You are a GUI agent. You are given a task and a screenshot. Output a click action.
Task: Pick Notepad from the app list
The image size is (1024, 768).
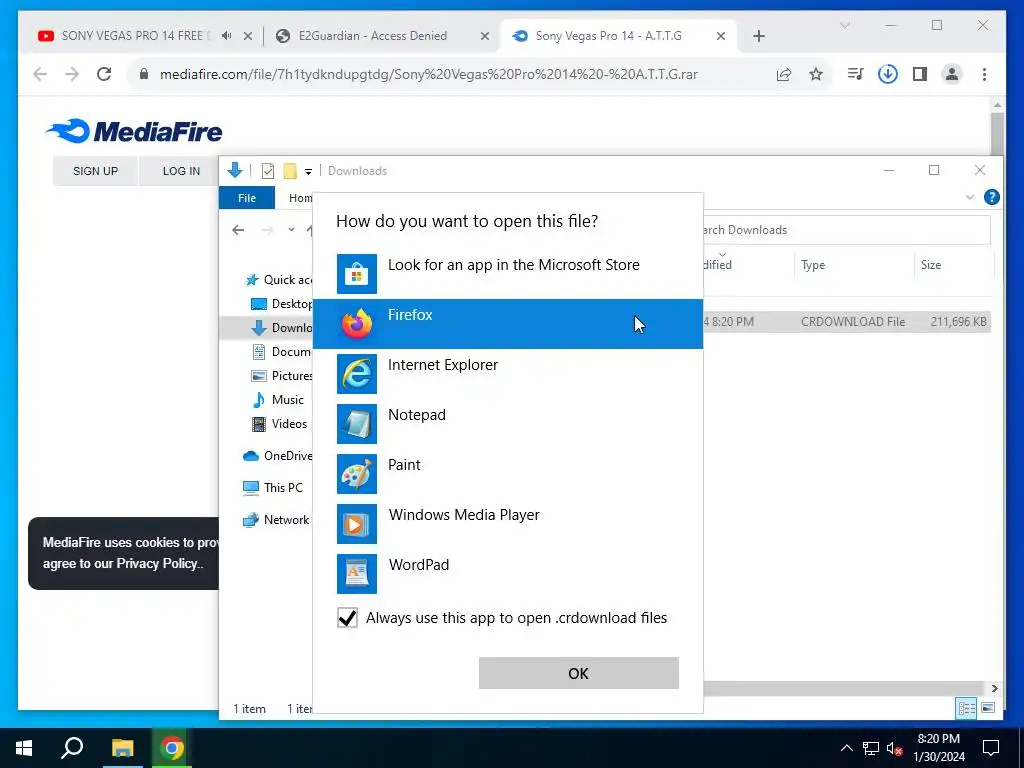pos(507,424)
